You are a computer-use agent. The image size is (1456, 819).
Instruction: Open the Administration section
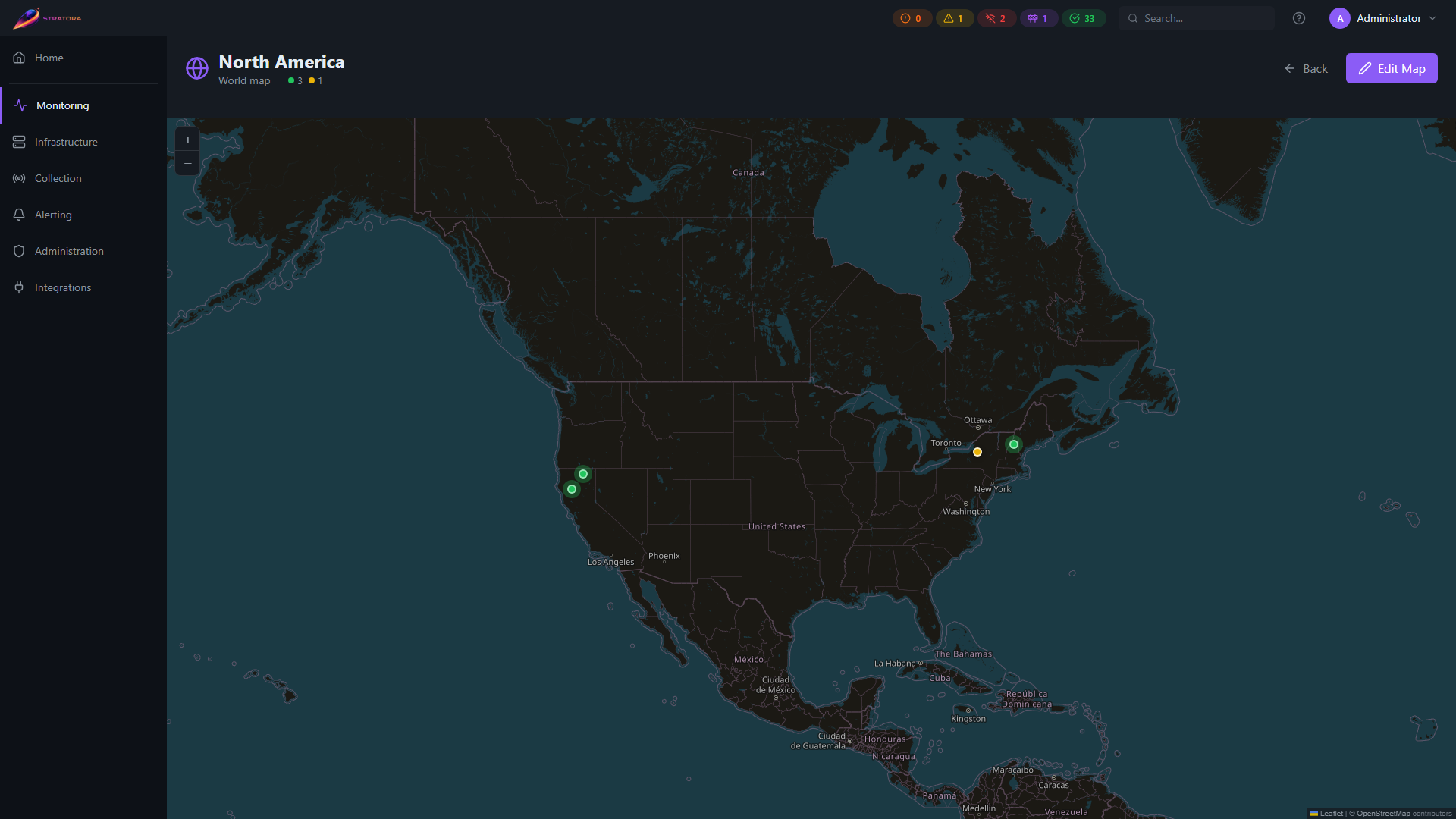pos(83,251)
